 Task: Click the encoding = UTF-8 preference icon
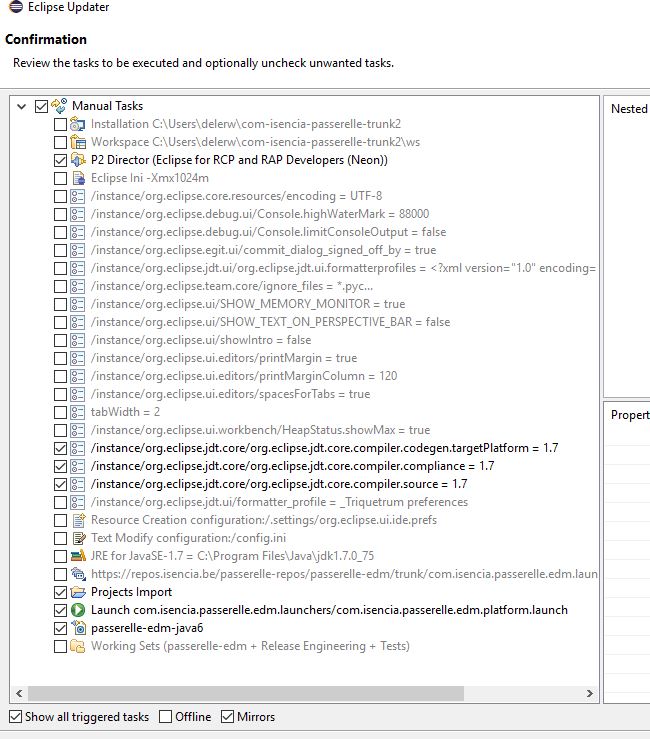point(77,196)
